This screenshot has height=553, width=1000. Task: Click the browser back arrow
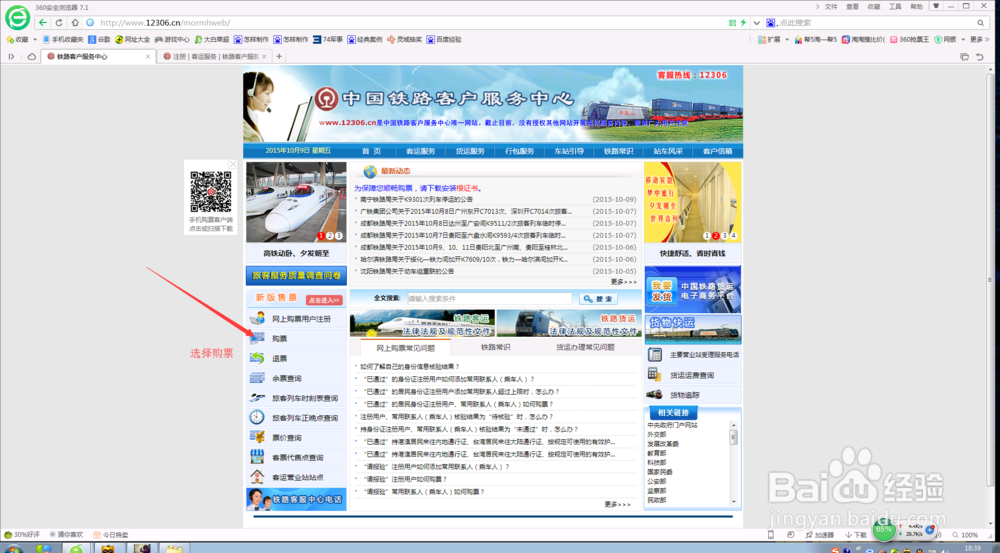43,22
